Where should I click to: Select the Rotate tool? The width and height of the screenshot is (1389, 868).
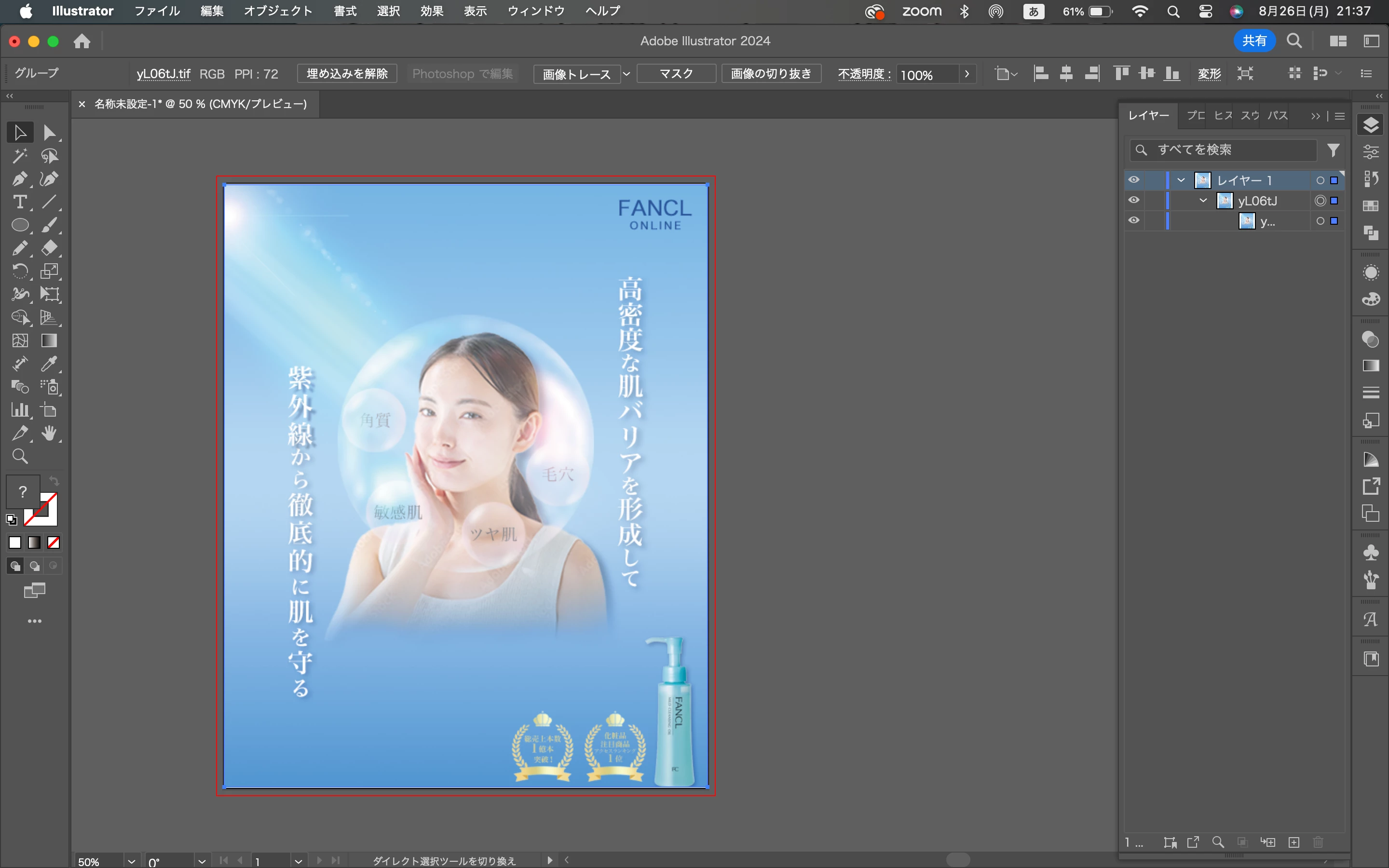[x=19, y=271]
